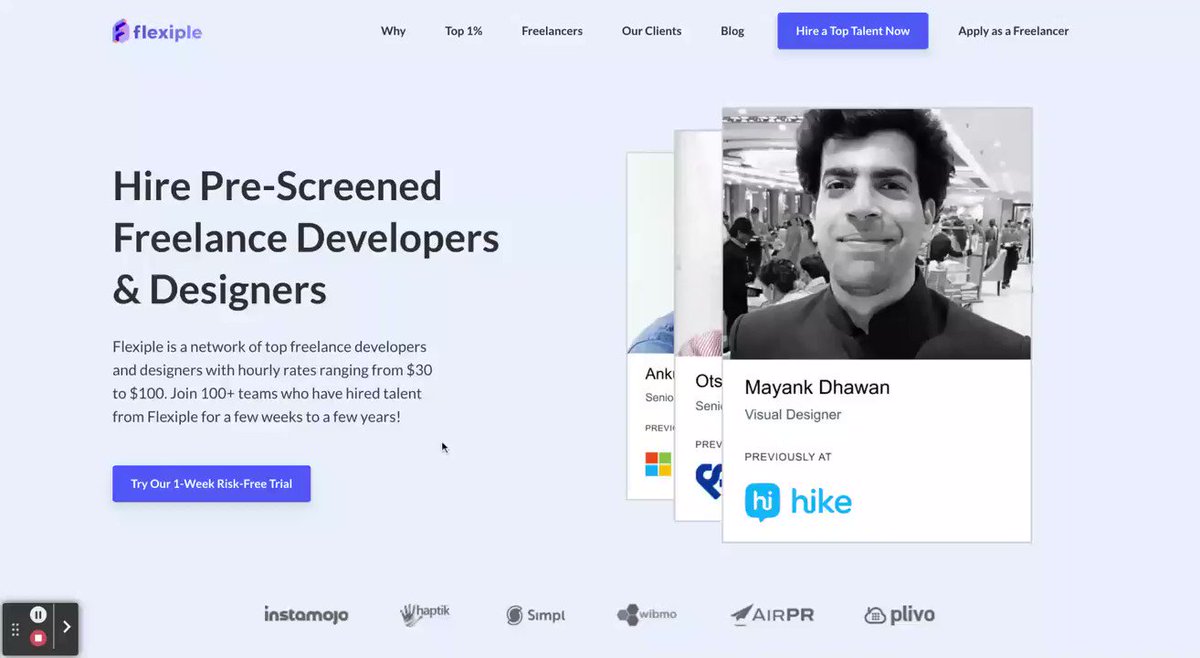
Task: Click the PREVIOUSLY AT label on Mayank's card
Action: [x=788, y=457]
